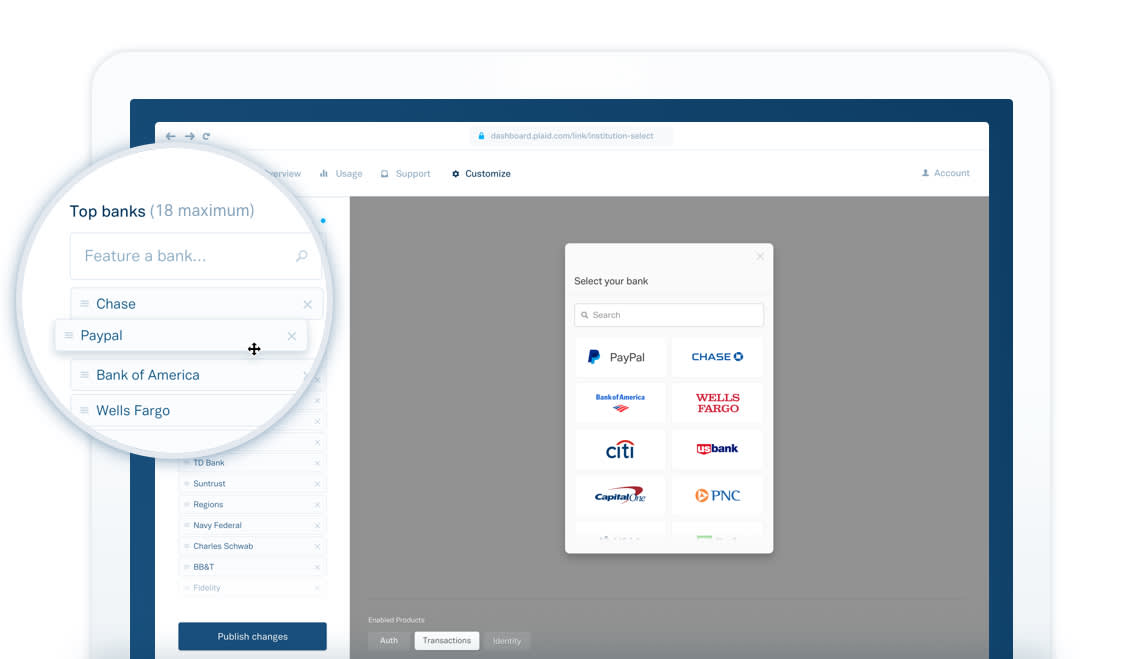Click the magnifier icon in Feature a bank
This screenshot has width=1137, height=659.
pos(302,256)
